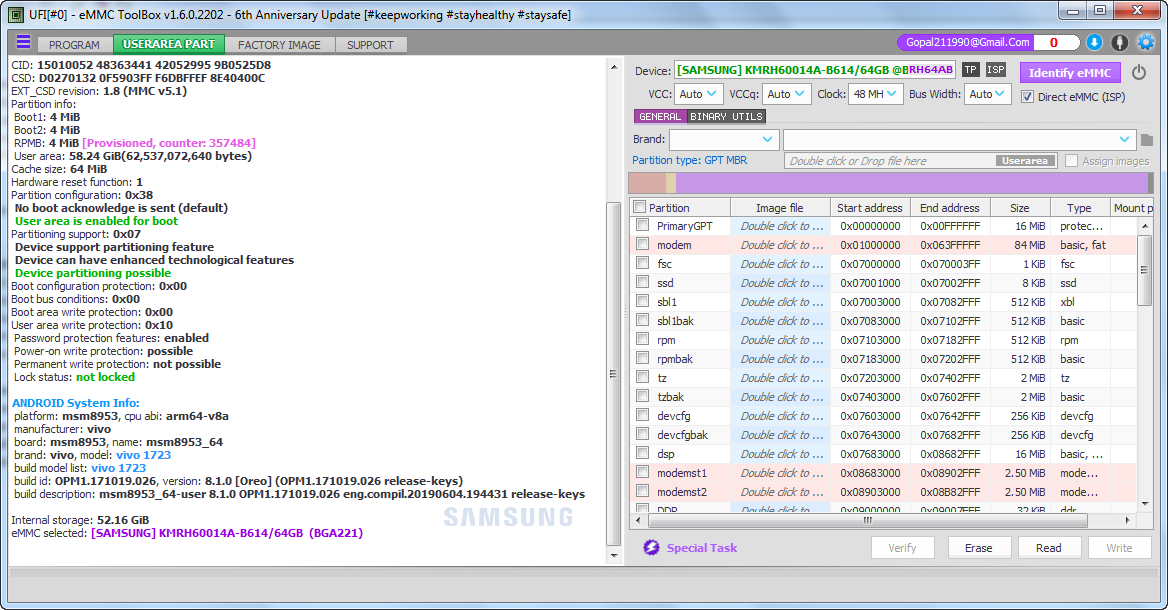Click the Size column header
Screen dimensions: 1168x610
(1020, 208)
